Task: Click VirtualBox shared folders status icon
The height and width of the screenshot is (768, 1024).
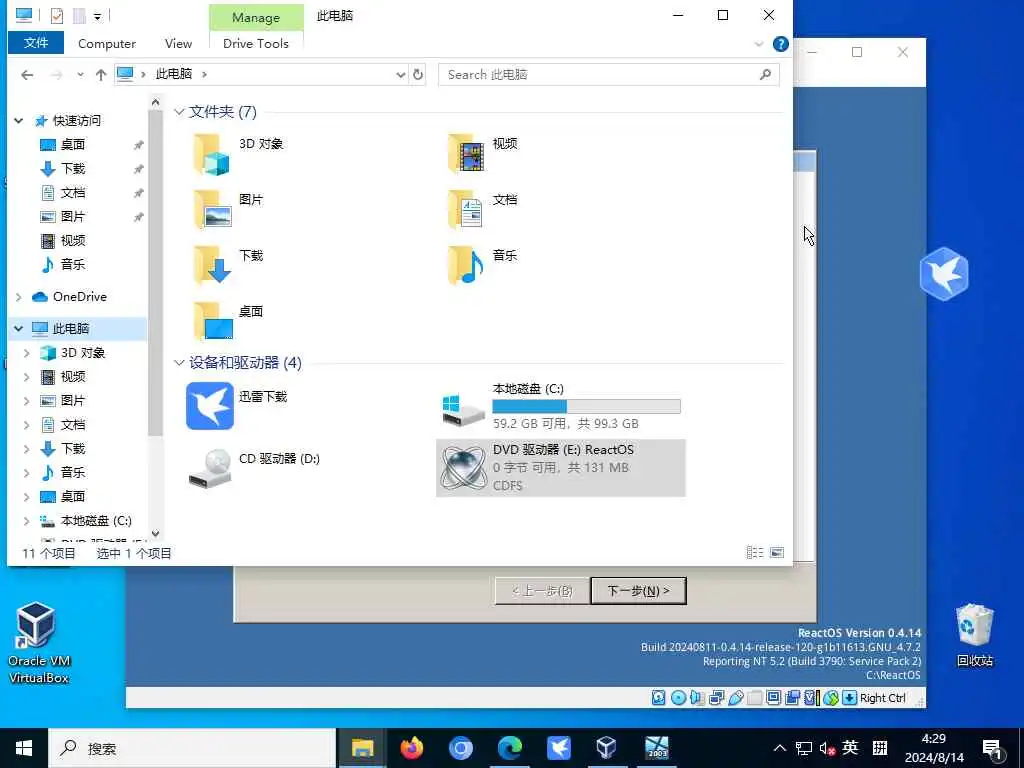Action: pos(754,697)
